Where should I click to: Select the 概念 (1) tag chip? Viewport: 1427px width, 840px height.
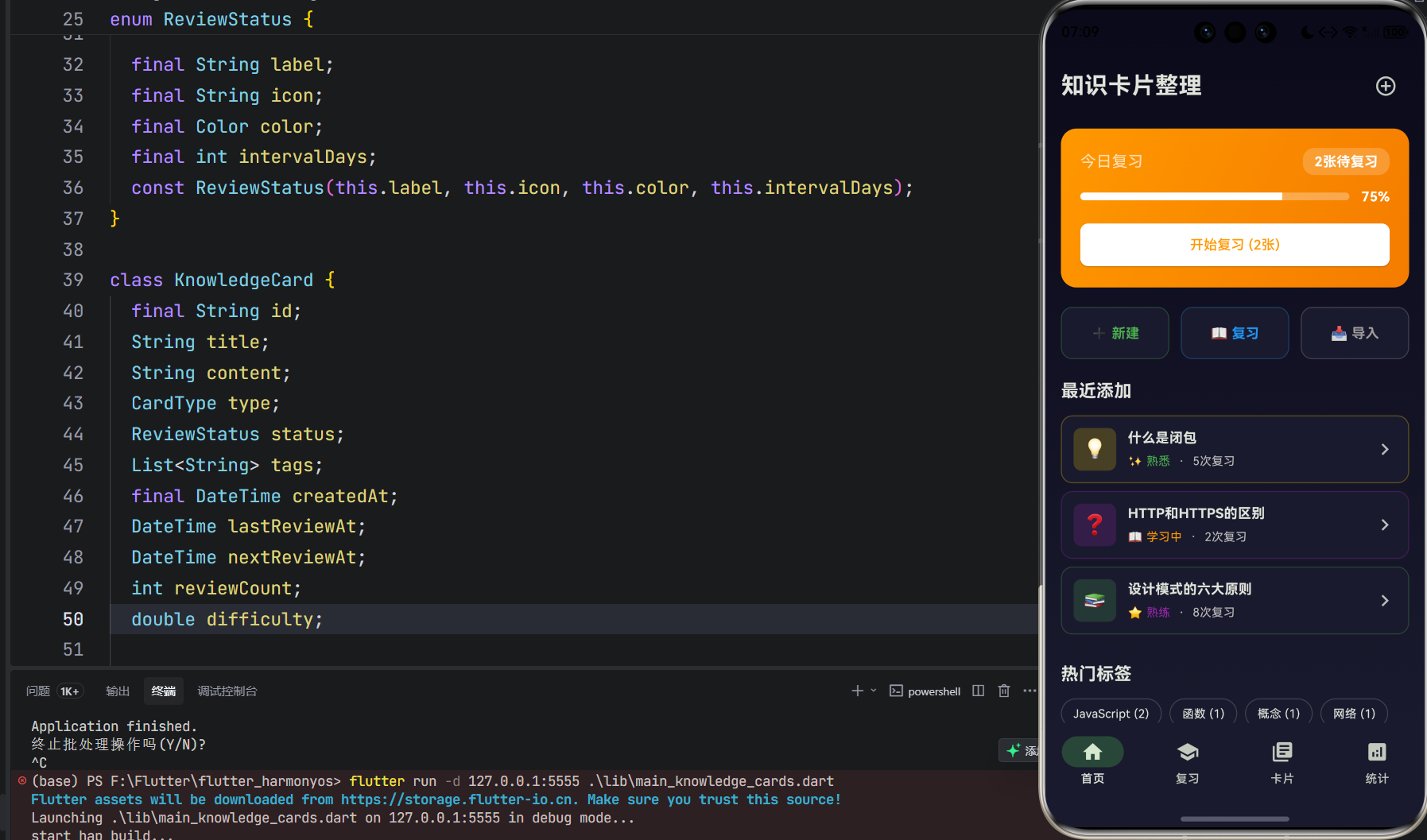1278,713
